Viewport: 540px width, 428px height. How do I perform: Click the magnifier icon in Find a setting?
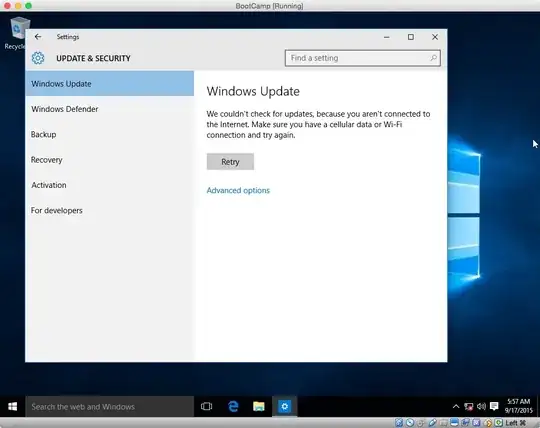(x=434, y=58)
